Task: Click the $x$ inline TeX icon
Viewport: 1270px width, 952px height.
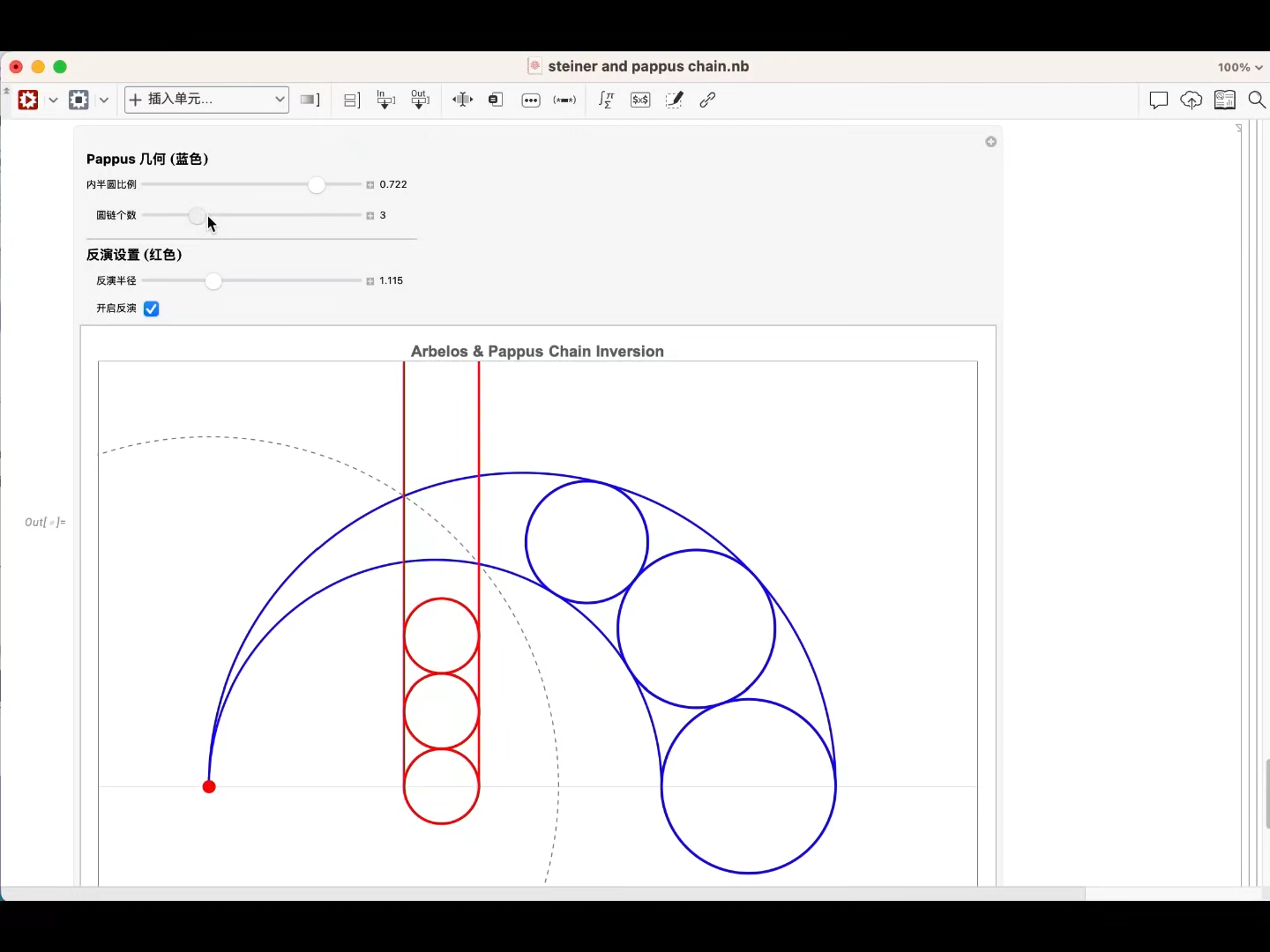Action: (x=640, y=100)
